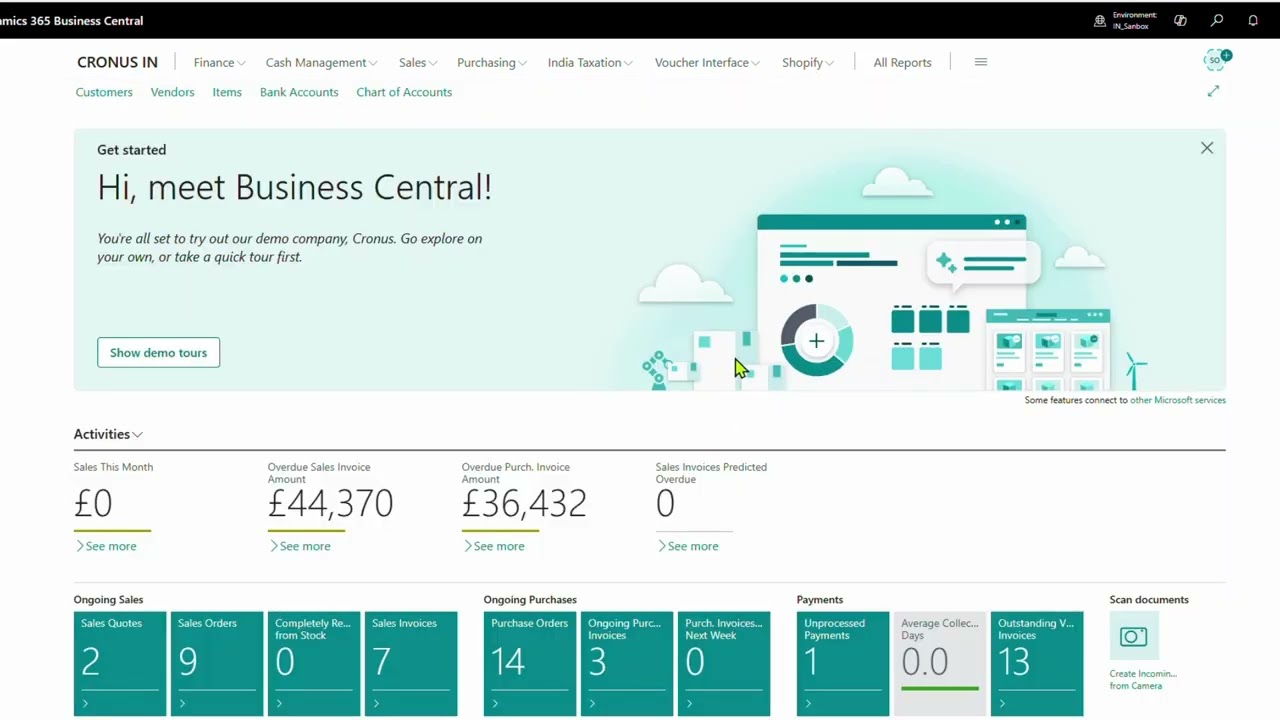
Task: See more under Sales Invoices Predicted Overdue
Action: pyautogui.click(x=688, y=546)
